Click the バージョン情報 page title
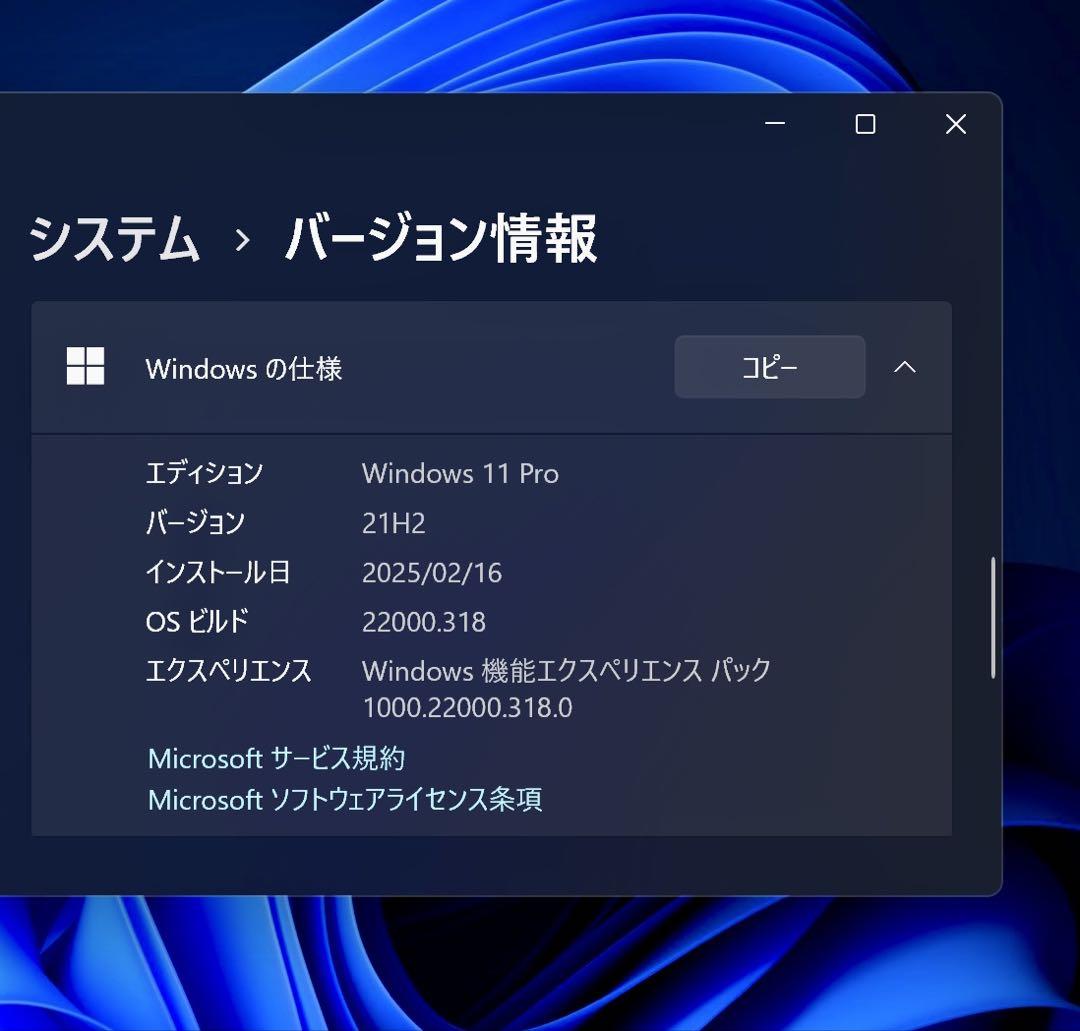This screenshot has width=1080, height=1031. coord(442,238)
